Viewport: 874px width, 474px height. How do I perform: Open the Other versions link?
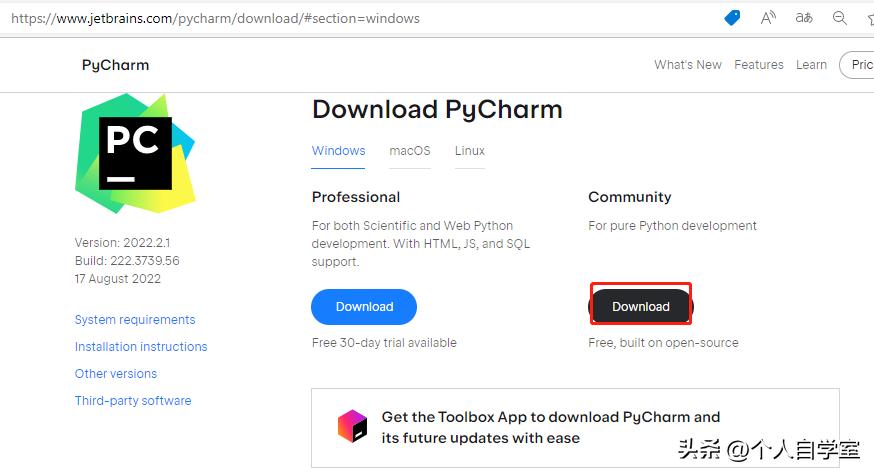pyautogui.click(x=116, y=374)
